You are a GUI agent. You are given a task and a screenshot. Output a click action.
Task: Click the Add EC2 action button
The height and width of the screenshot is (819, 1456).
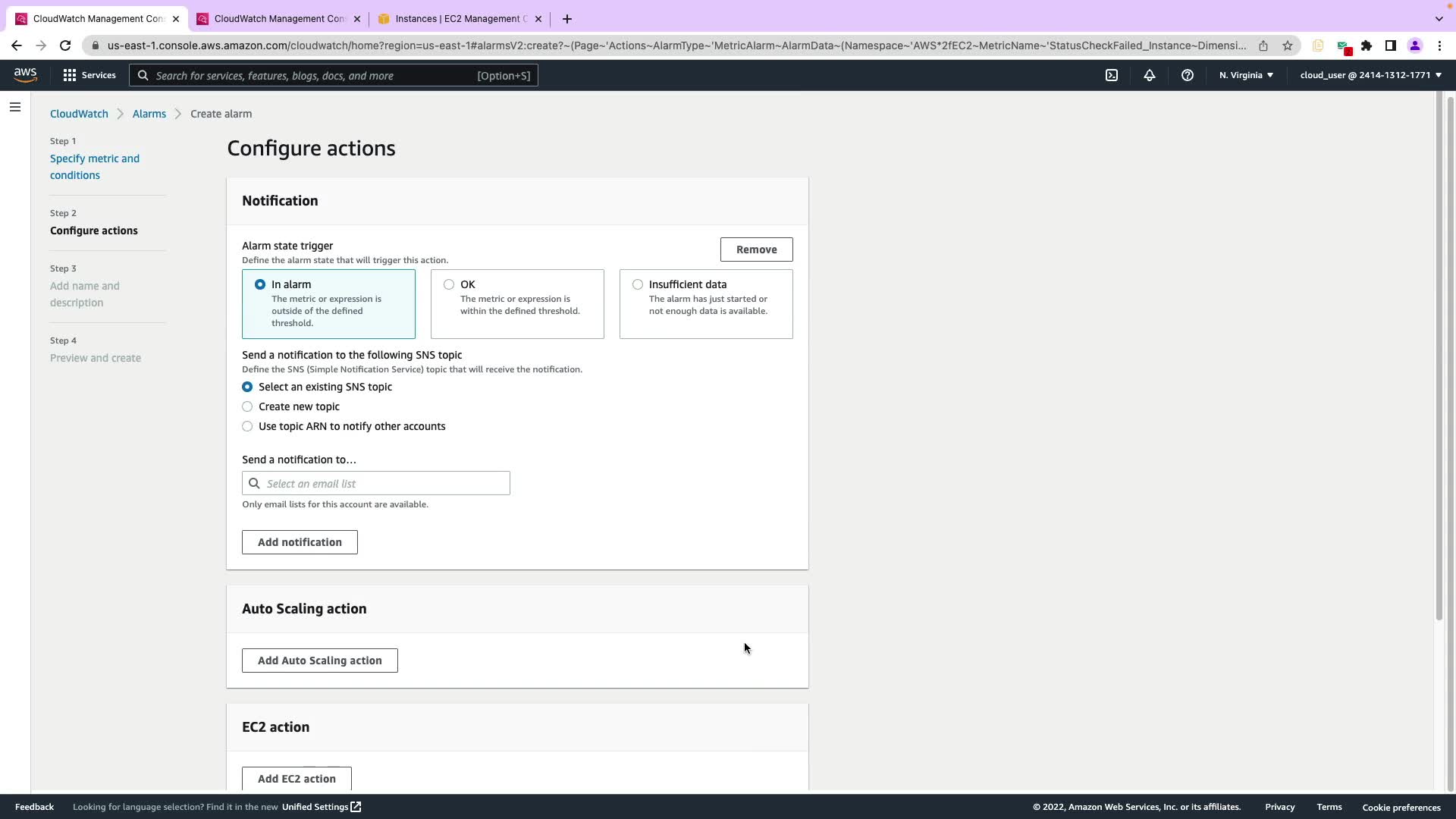(x=297, y=778)
